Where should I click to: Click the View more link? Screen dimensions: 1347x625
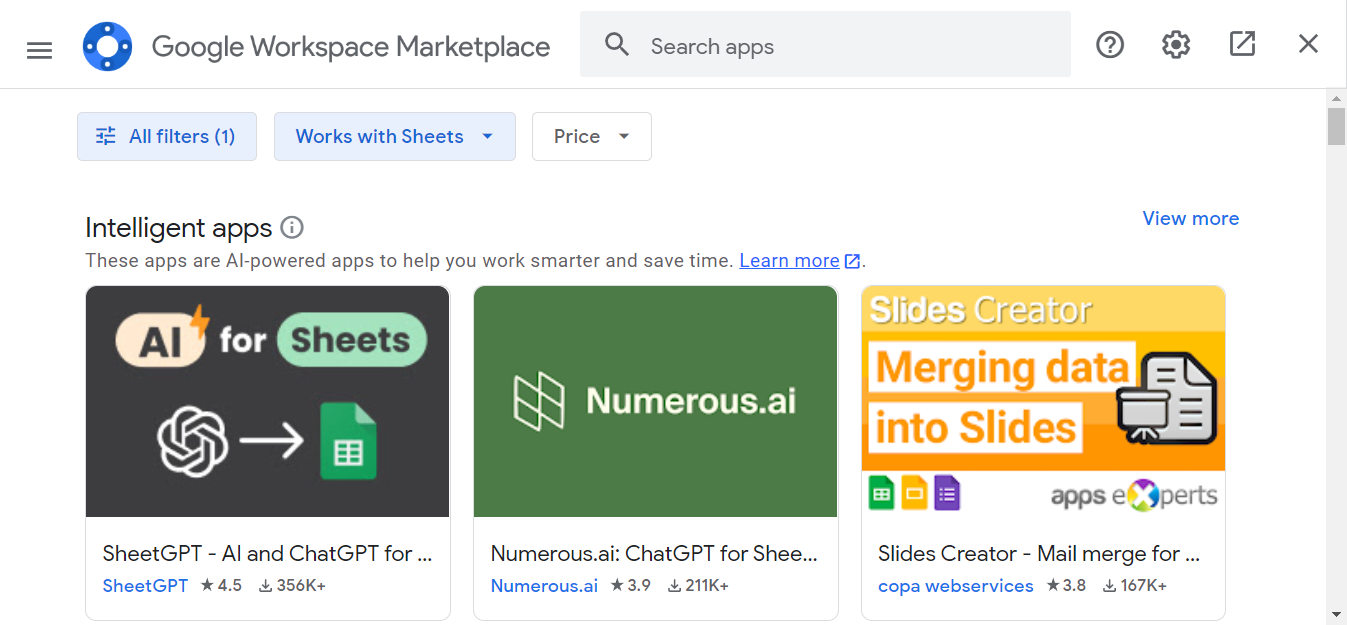tap(1190, 218)
